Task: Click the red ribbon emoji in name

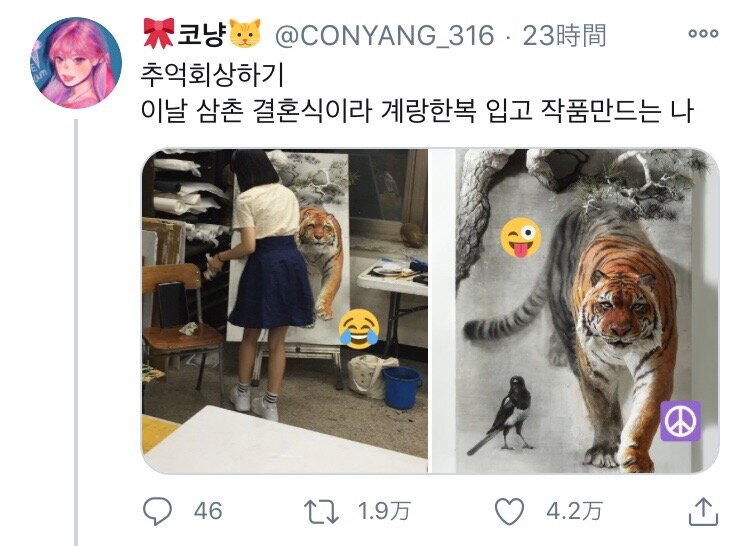Action: pos(159,33)
